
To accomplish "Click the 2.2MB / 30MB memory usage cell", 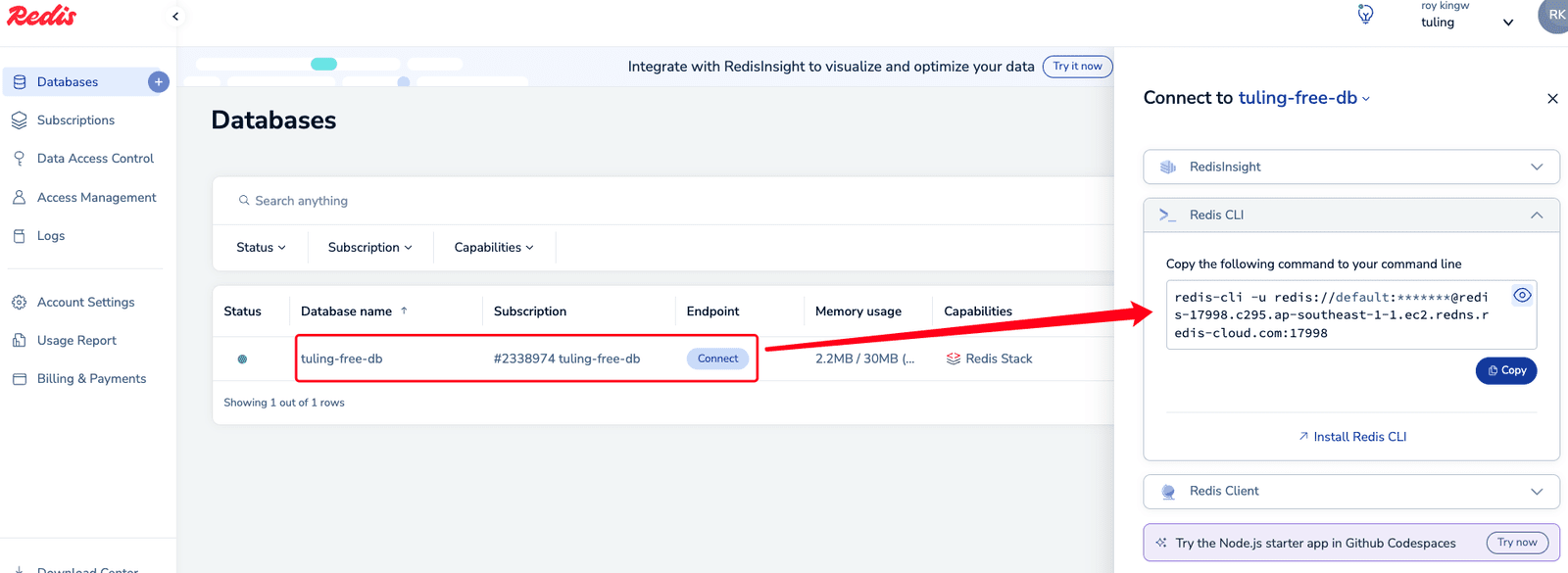I will 864,359.
